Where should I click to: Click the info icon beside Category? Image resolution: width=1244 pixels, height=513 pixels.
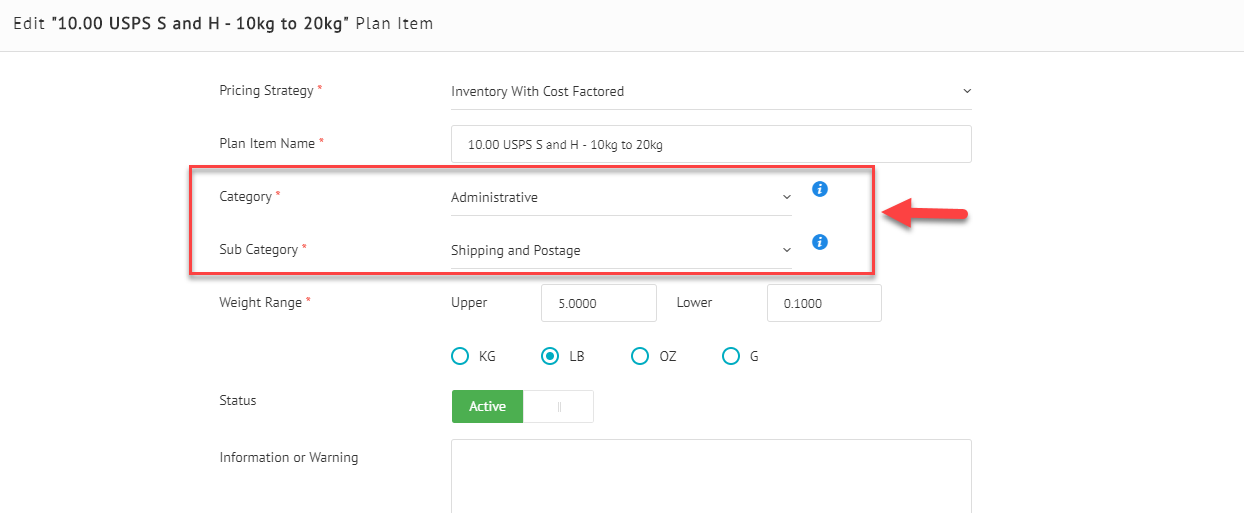(x=820, y=189)
